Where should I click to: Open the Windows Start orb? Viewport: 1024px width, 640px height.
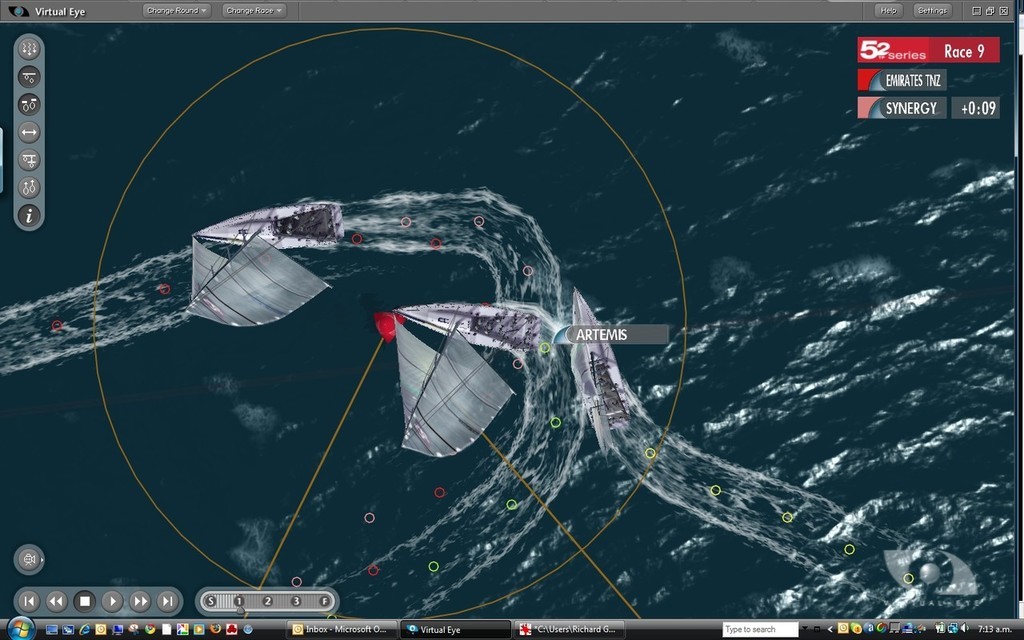21,628
